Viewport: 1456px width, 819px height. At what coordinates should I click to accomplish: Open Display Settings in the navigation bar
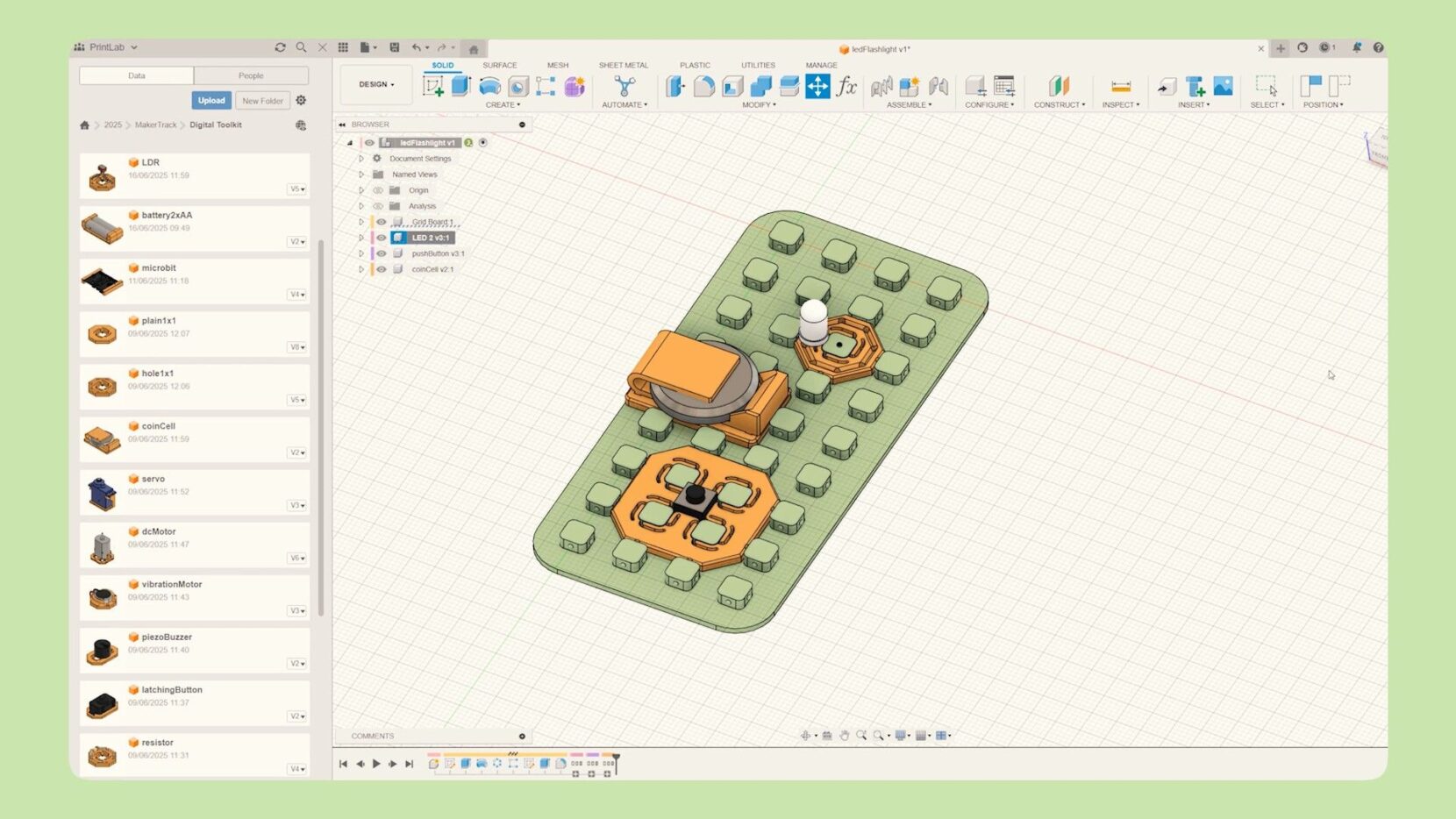pos(900,735)
